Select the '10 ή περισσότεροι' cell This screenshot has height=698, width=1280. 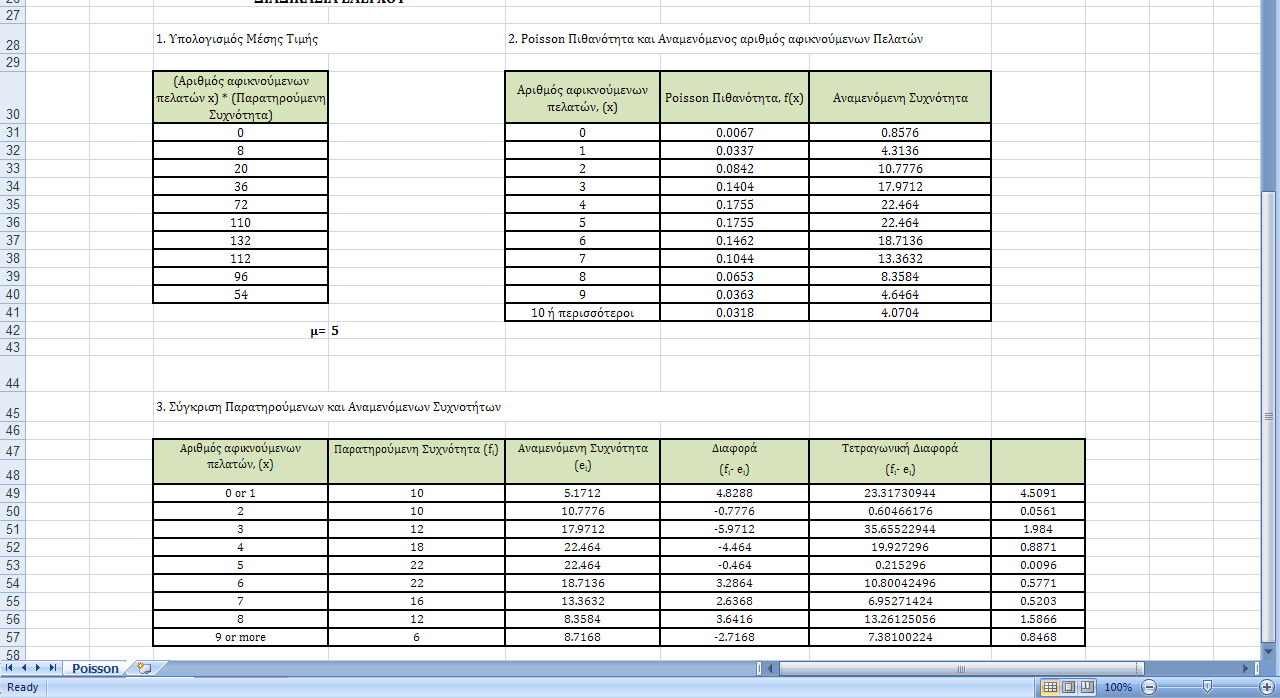pyautogui.click(x=582, y=313)
